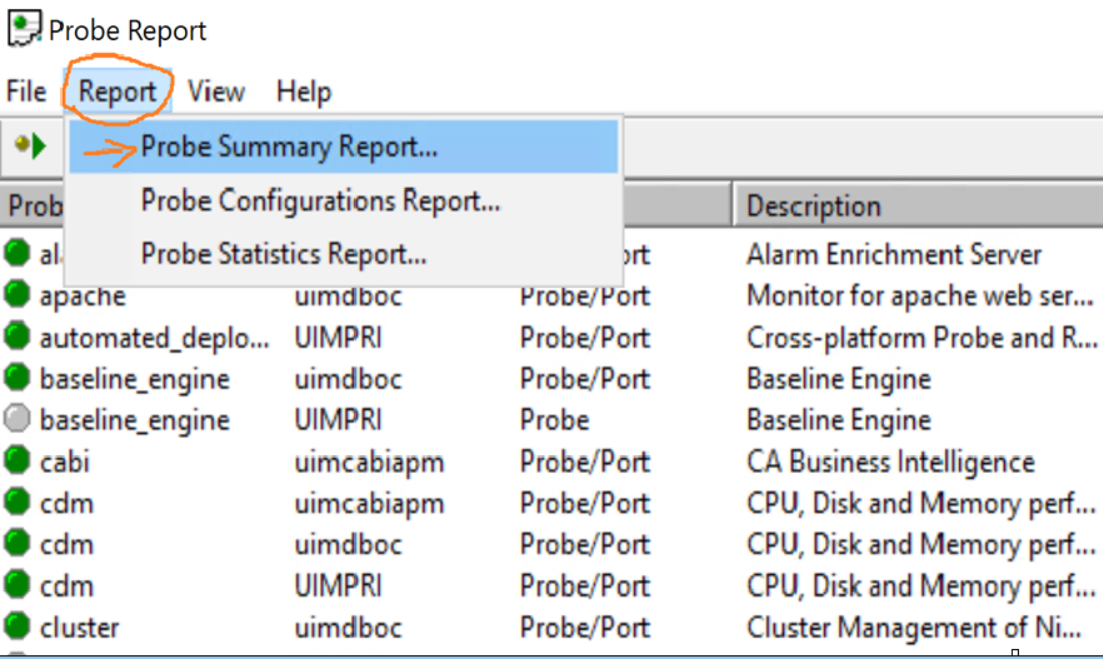
Task: Sort by the Description column header
Action: 814,206
